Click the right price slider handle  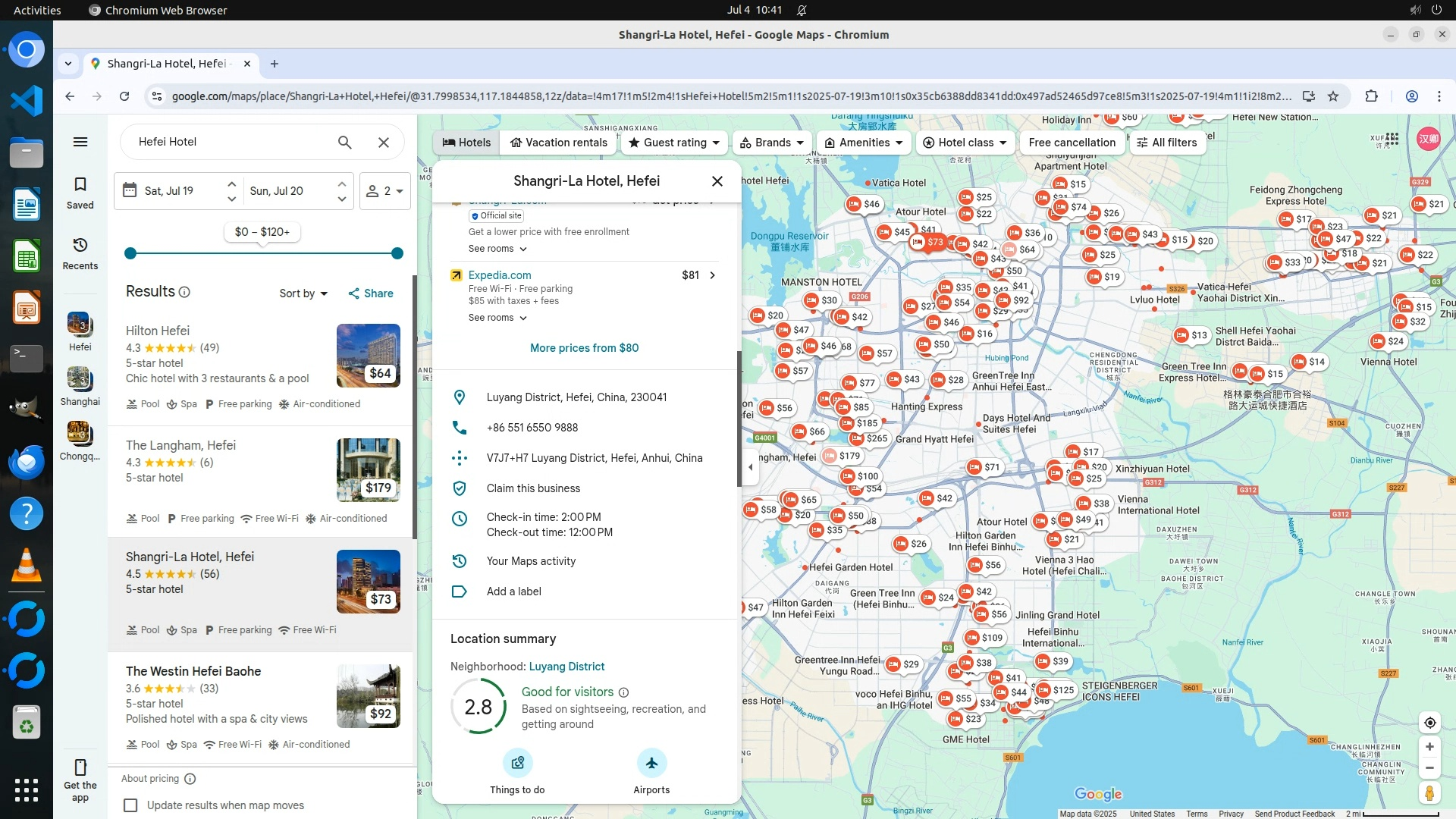(x=397, y=253)
